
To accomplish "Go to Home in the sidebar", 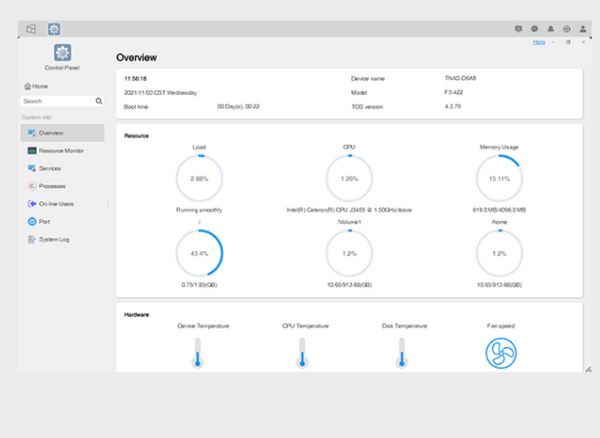I will click(36, 86).
